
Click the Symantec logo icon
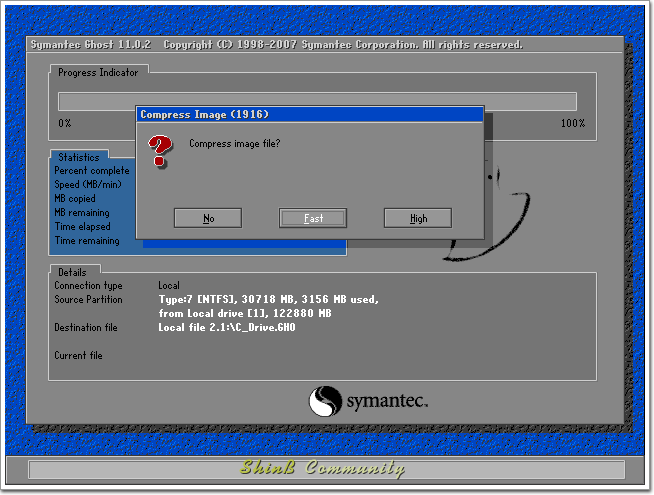coord(325,401)
